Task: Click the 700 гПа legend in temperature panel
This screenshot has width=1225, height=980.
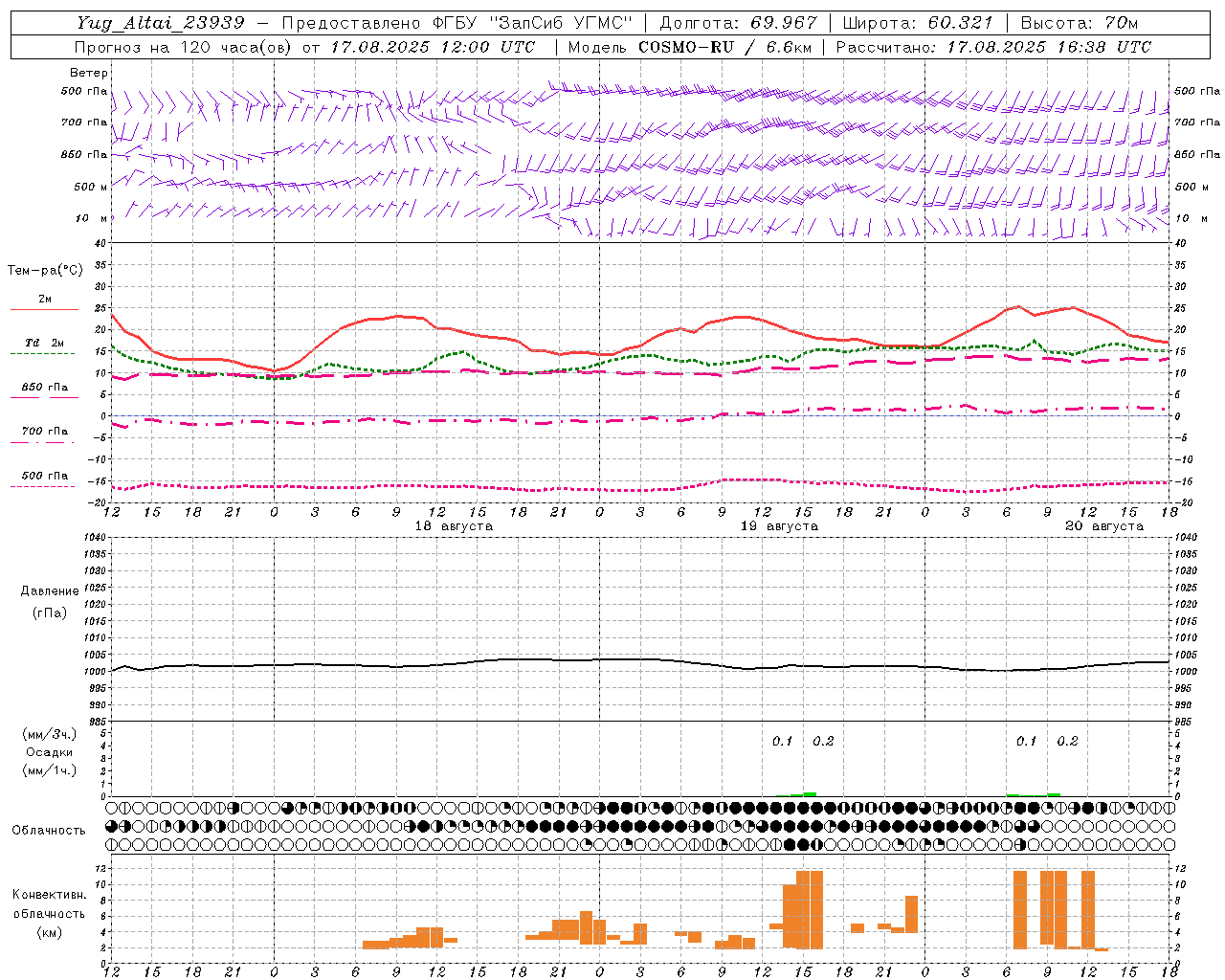Action: [45, 432]
